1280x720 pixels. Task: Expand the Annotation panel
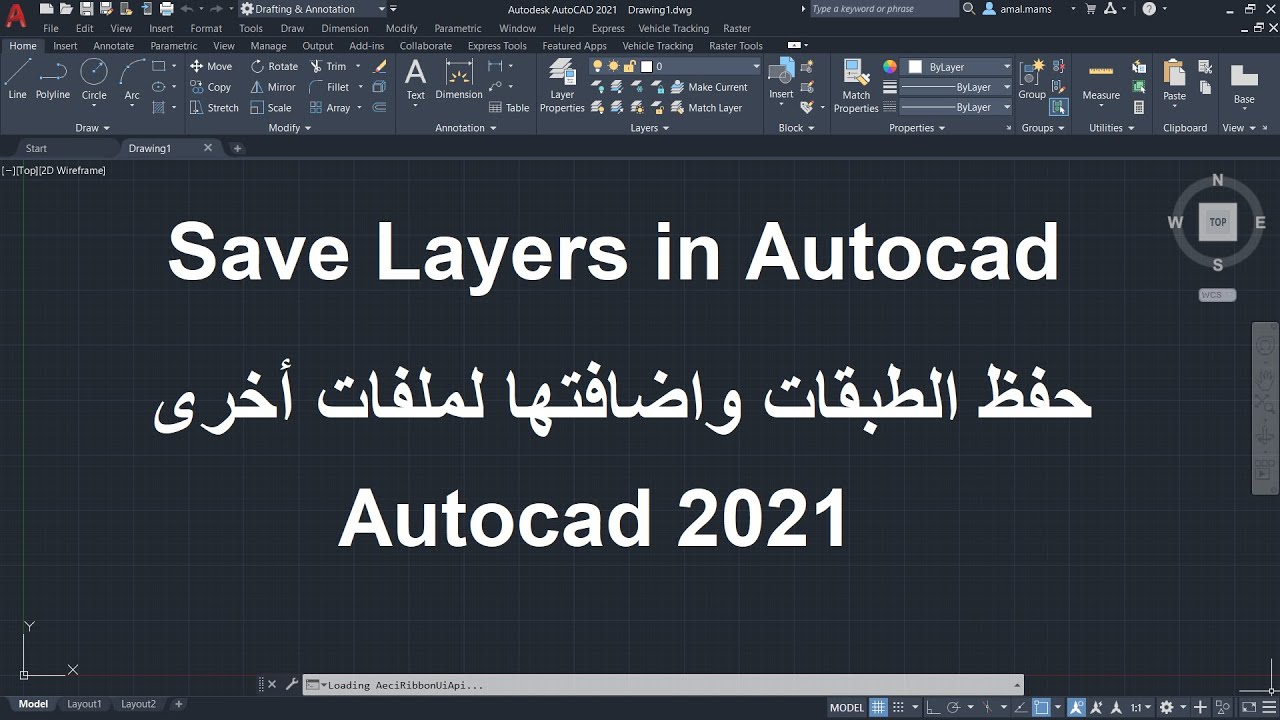pyautogui.click(x=466, y=128)
